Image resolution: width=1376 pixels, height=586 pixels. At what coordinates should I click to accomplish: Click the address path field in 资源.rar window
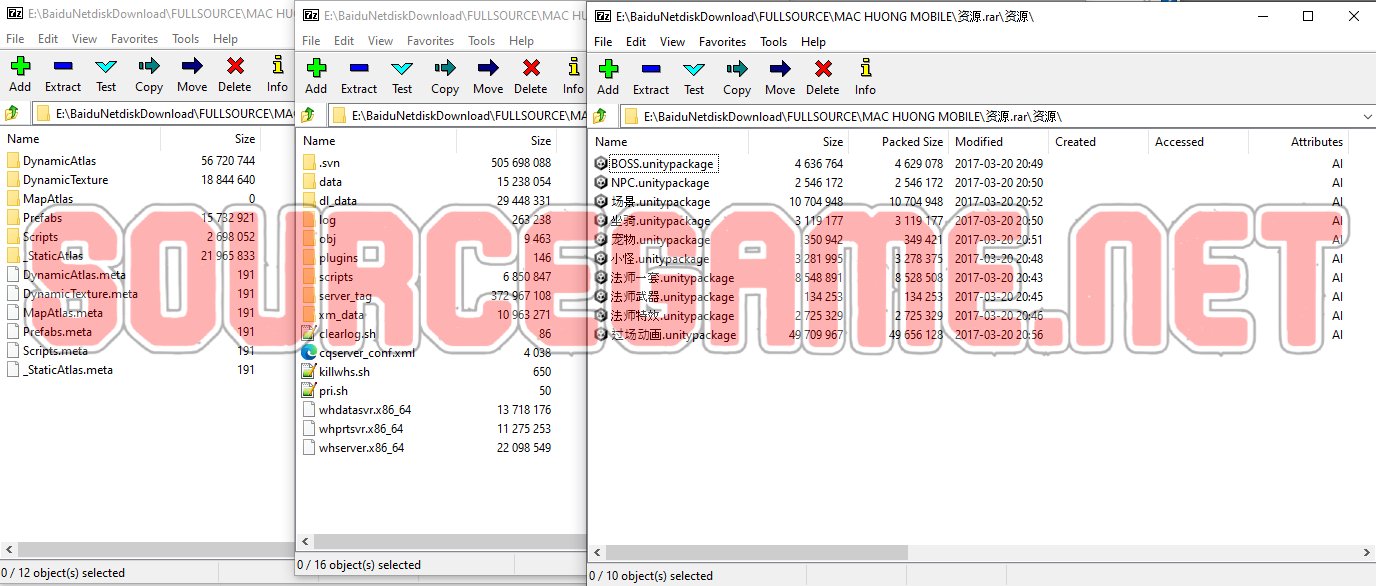tap(990, 116)
